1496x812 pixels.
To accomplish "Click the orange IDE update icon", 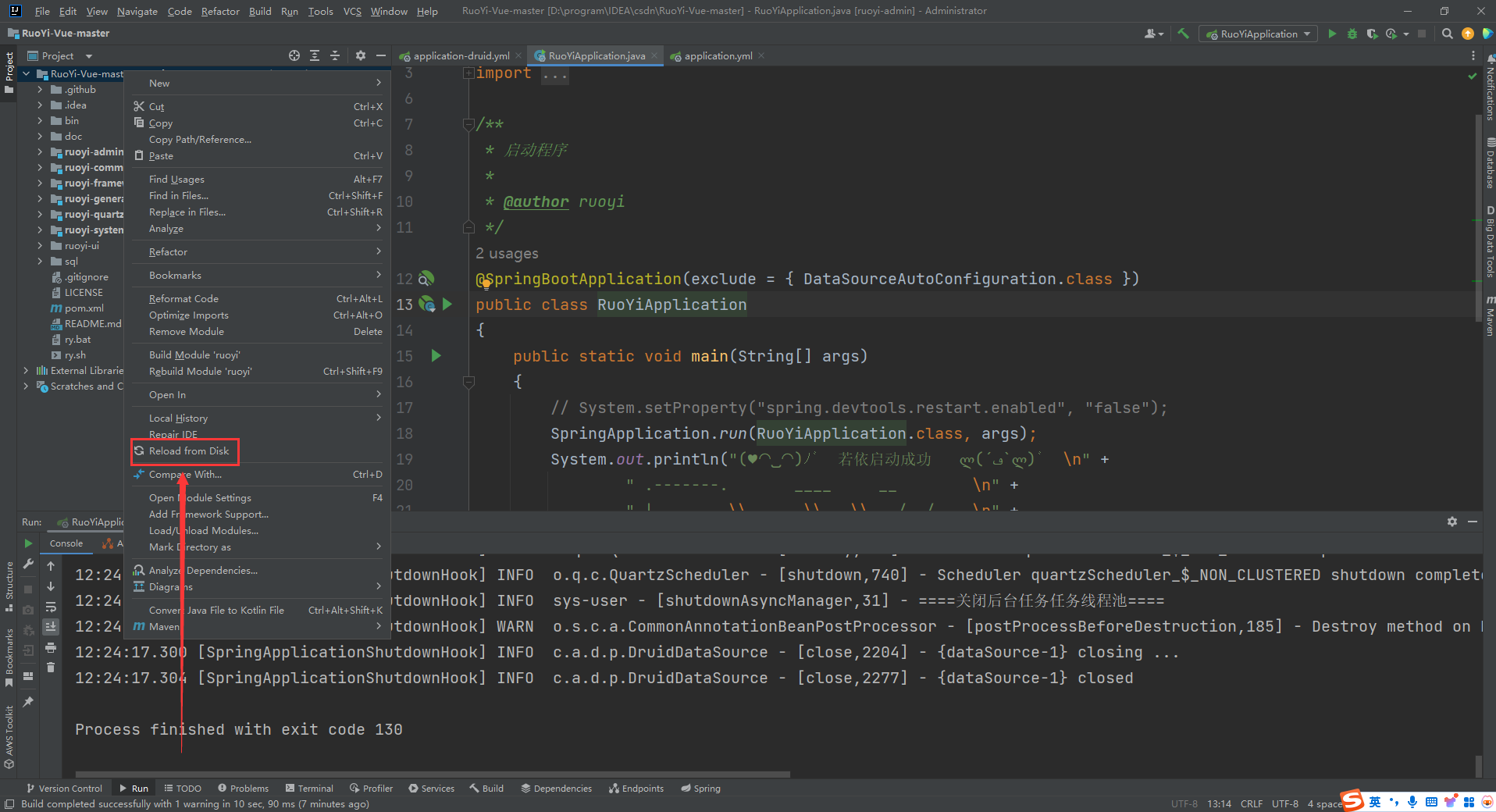I will point(1467,34).
